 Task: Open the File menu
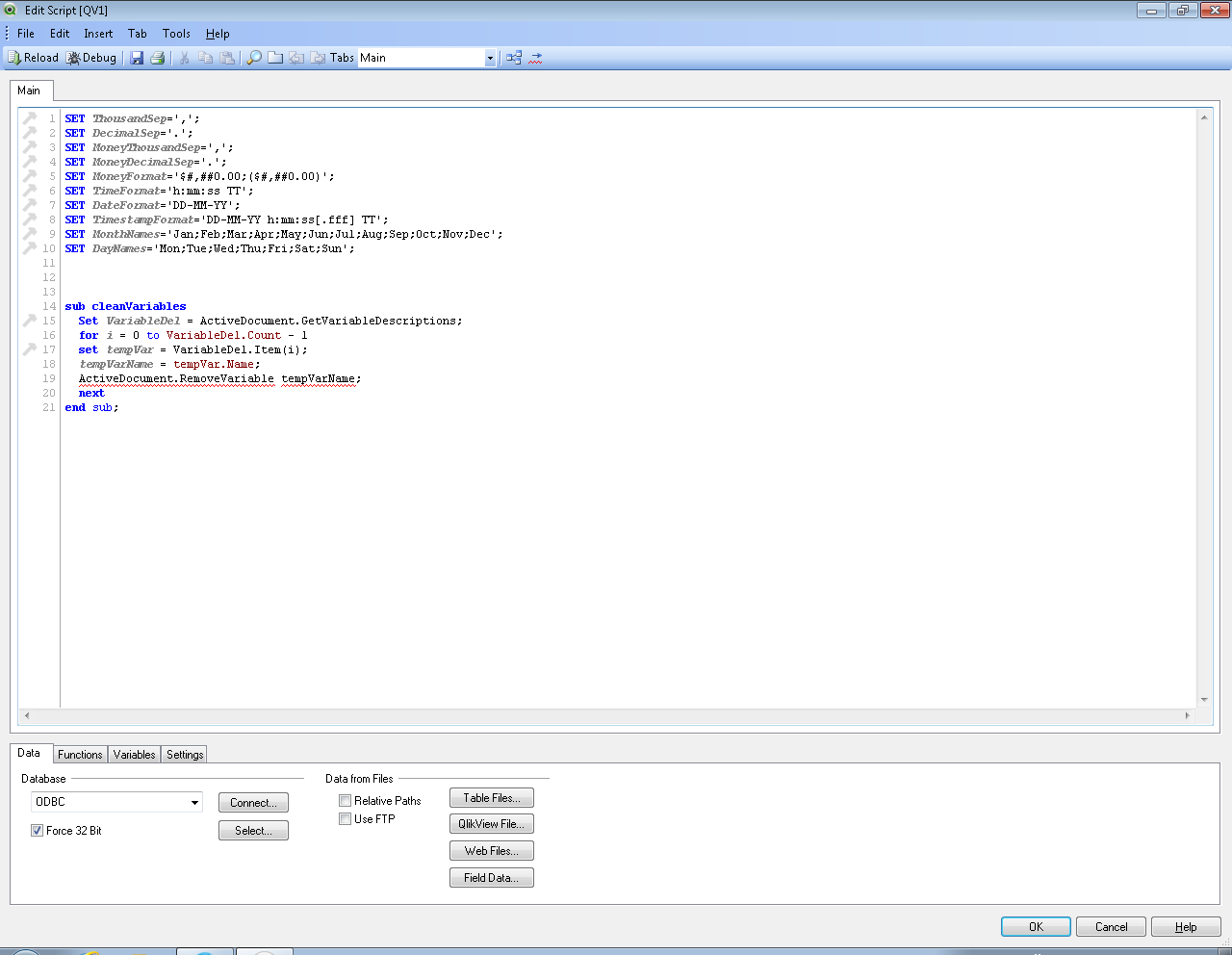coord(26,34)
